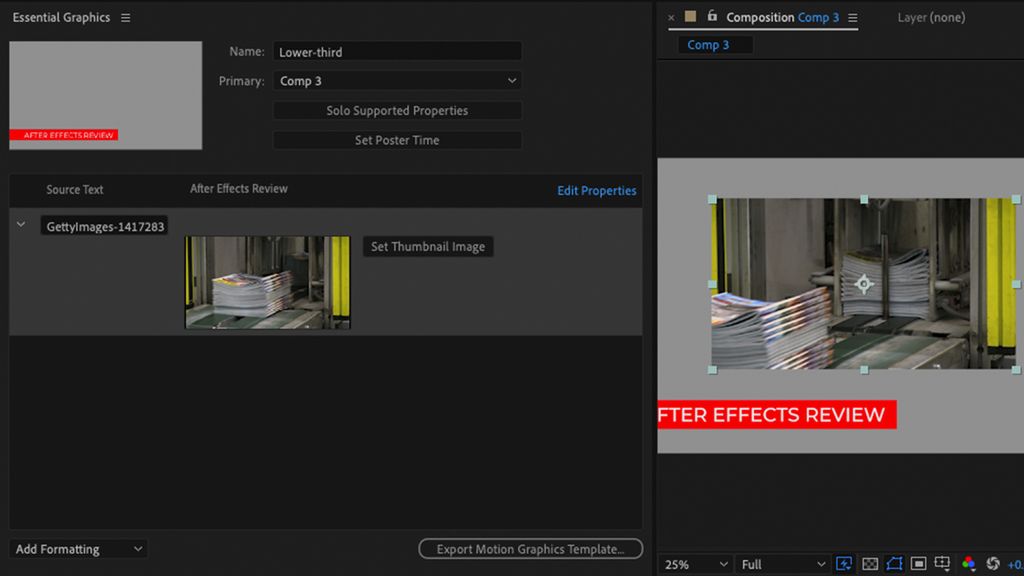Open the Primary composition dropdown
This screenshot has width=1024, height=576.
click(397, 80)
